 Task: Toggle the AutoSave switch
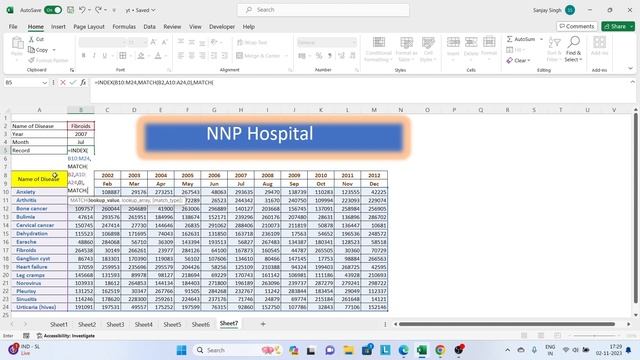[x=53, y=10]
